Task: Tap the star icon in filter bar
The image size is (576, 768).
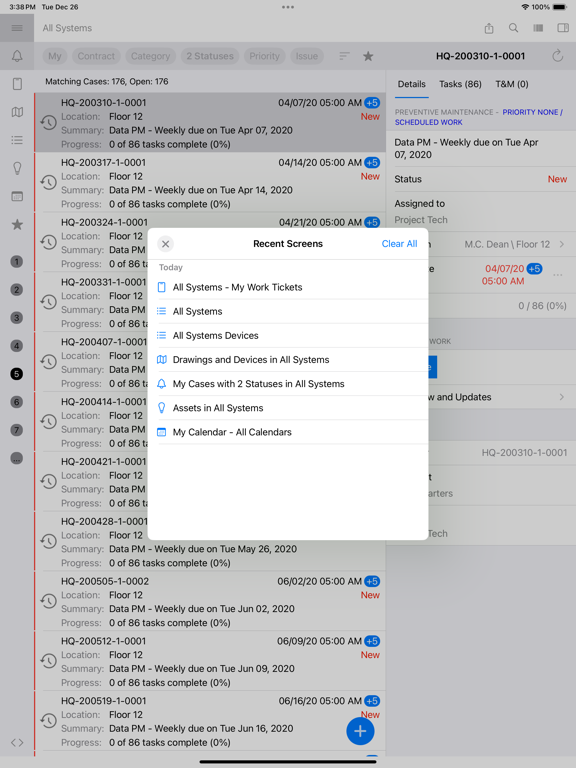Action: click(x=368, y=56)
